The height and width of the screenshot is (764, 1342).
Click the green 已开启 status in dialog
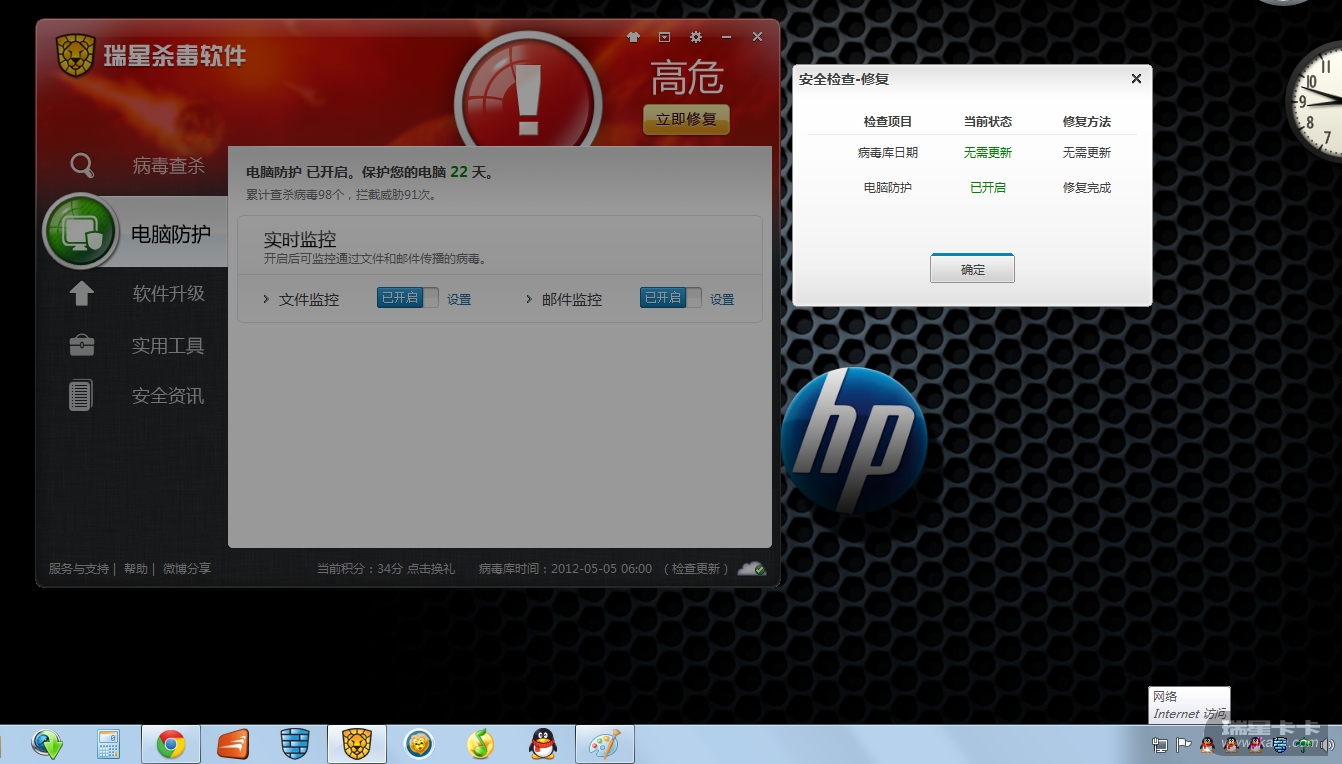pyautogui.click(x=988, y=187)
